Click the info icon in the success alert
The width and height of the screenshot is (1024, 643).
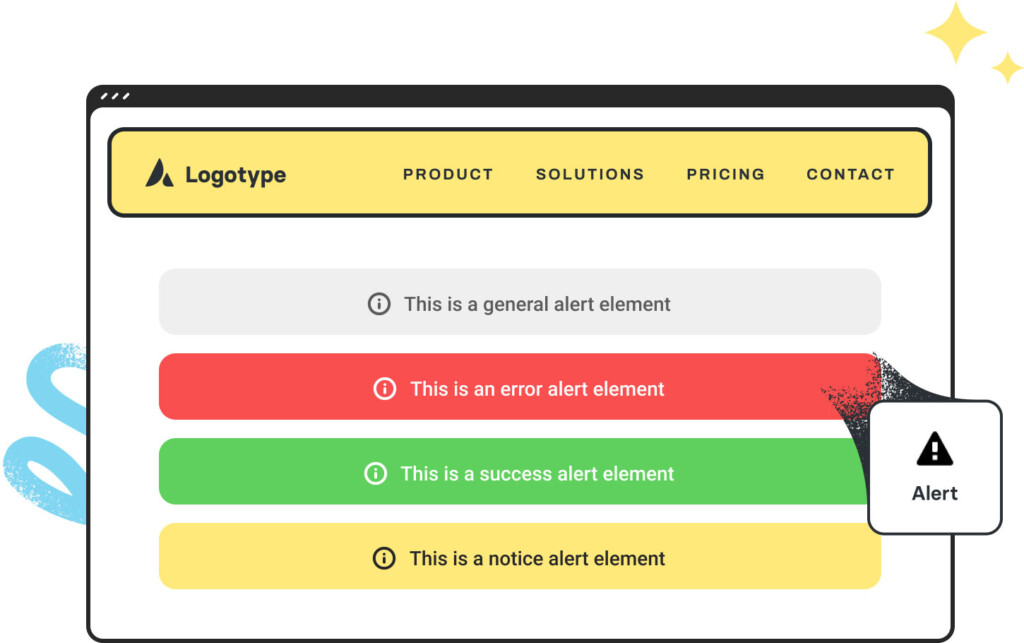[x=375, y=474]
